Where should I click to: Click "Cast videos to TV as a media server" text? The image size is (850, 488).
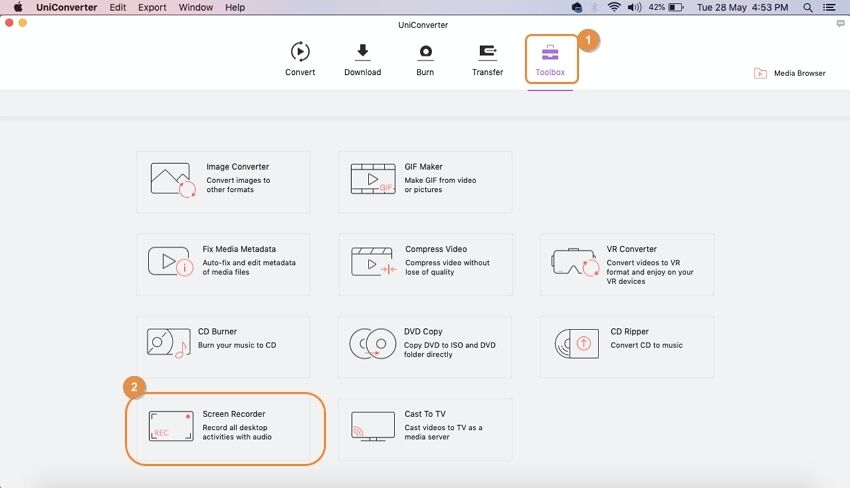pos(443,432)
